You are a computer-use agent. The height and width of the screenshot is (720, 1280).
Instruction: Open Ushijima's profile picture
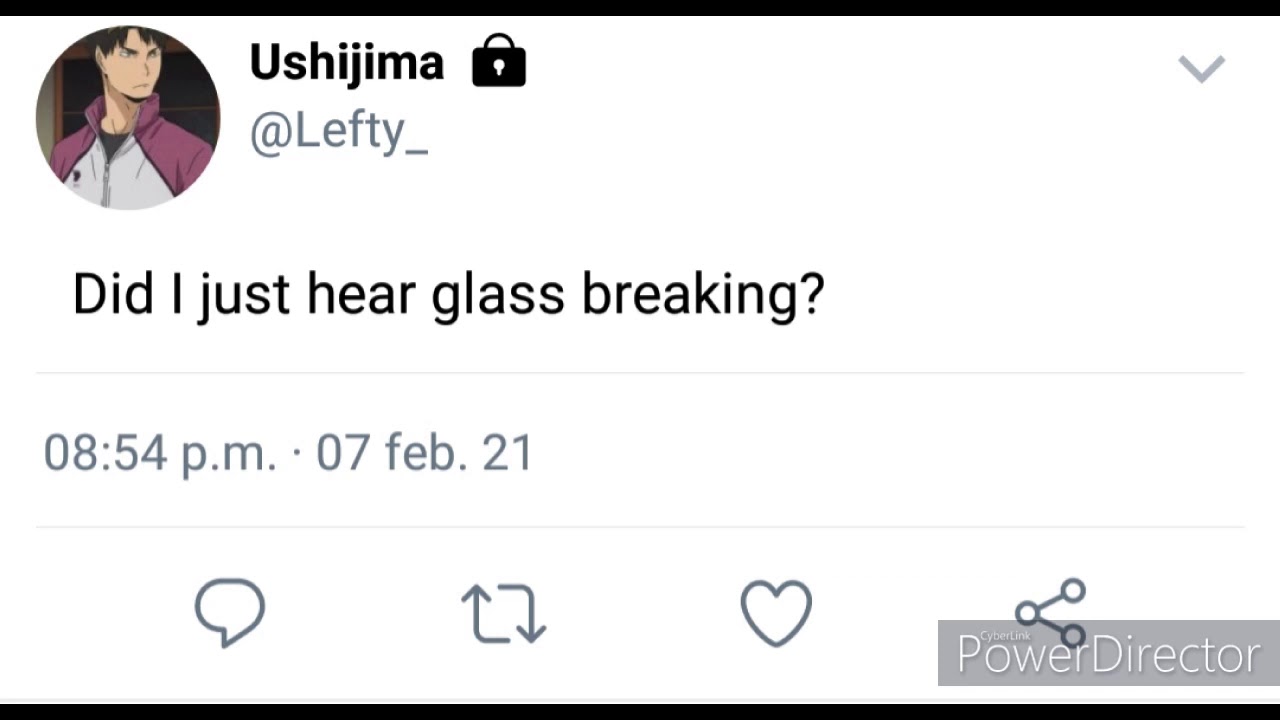(x=128, y=117)
